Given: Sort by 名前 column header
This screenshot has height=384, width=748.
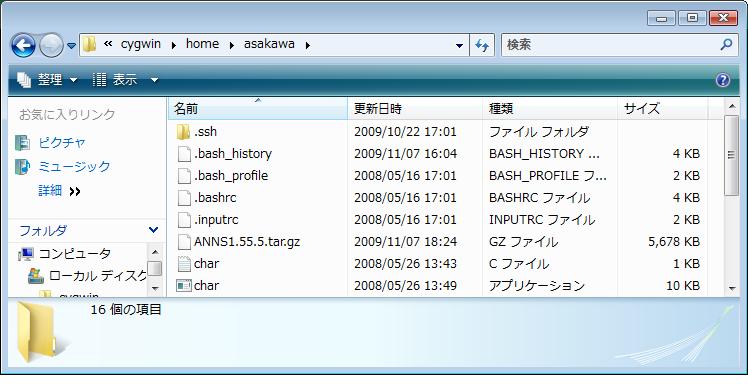Looking at the screenshot, I should (x=258, y=108).
